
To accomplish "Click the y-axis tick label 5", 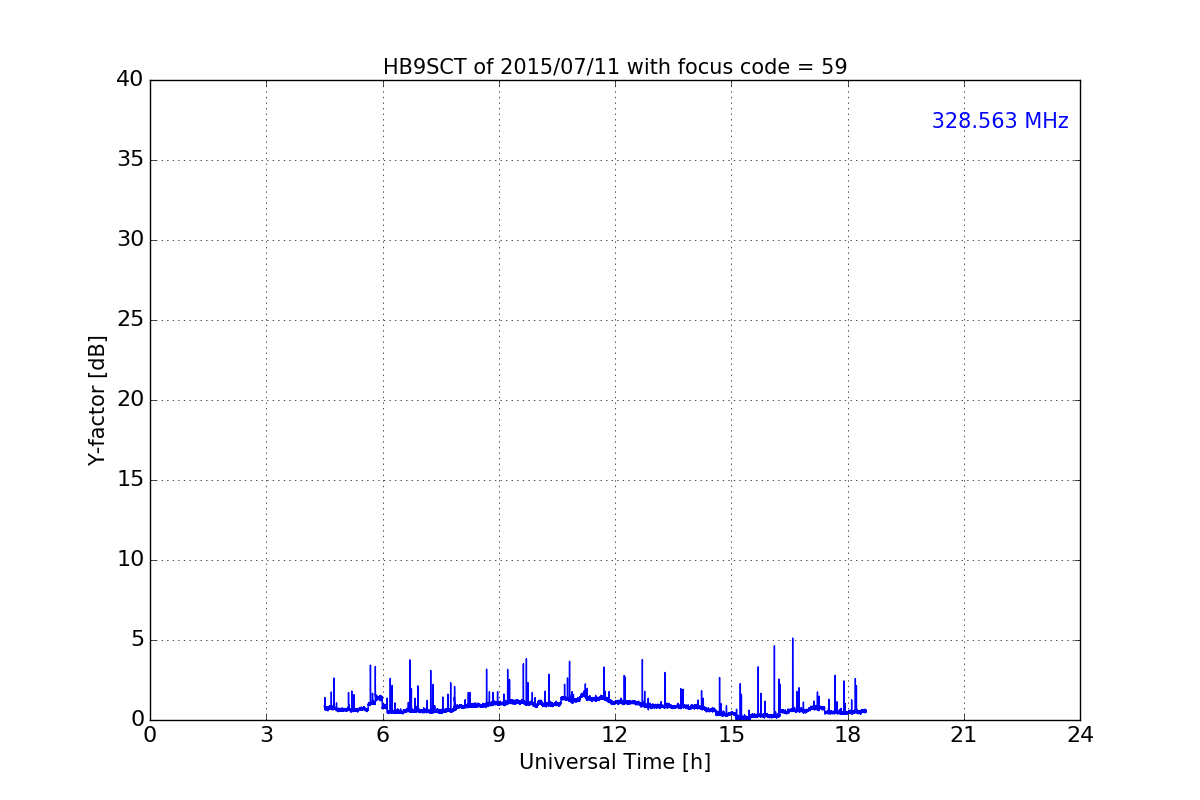I will [x=137, y=640].
